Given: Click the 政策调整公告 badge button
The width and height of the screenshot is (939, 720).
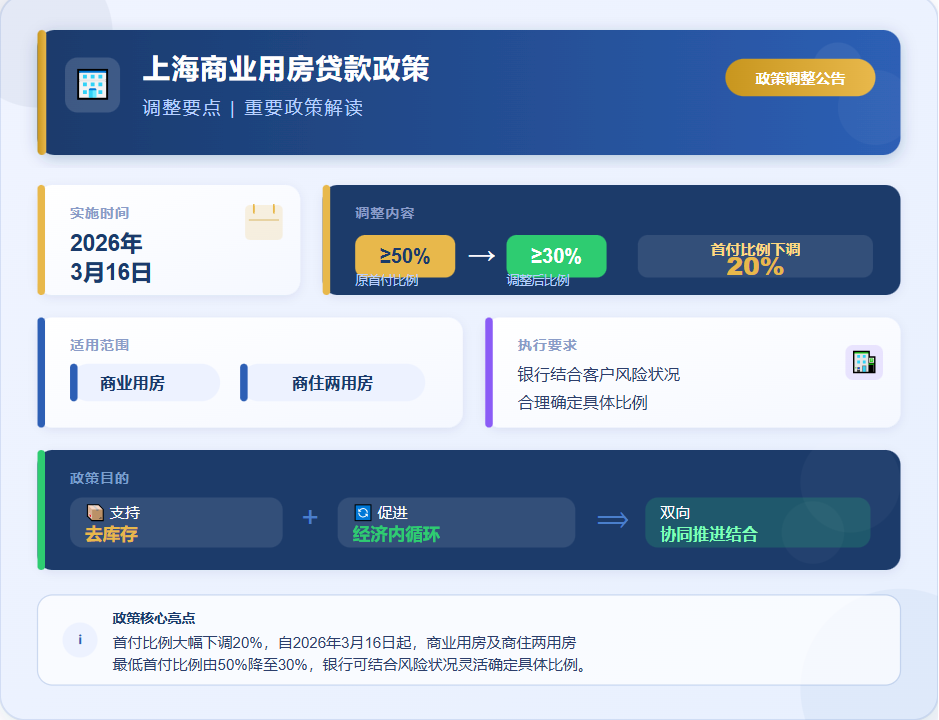Looking at the screenshot, I should pyautogui.click(x=800, y=78).
